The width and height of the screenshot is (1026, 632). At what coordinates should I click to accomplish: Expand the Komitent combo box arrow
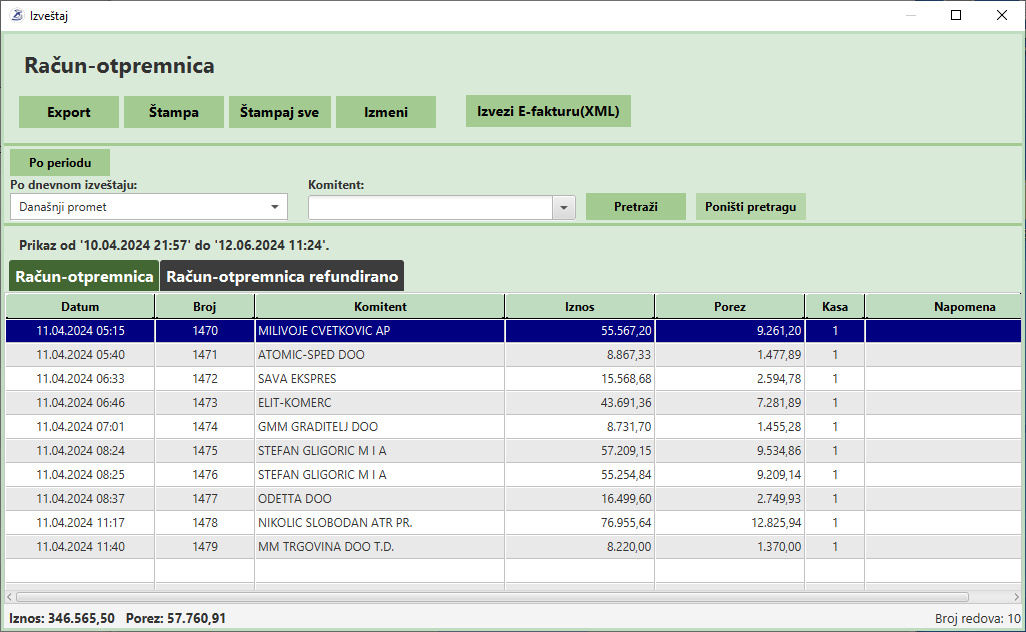pos(565,207)
